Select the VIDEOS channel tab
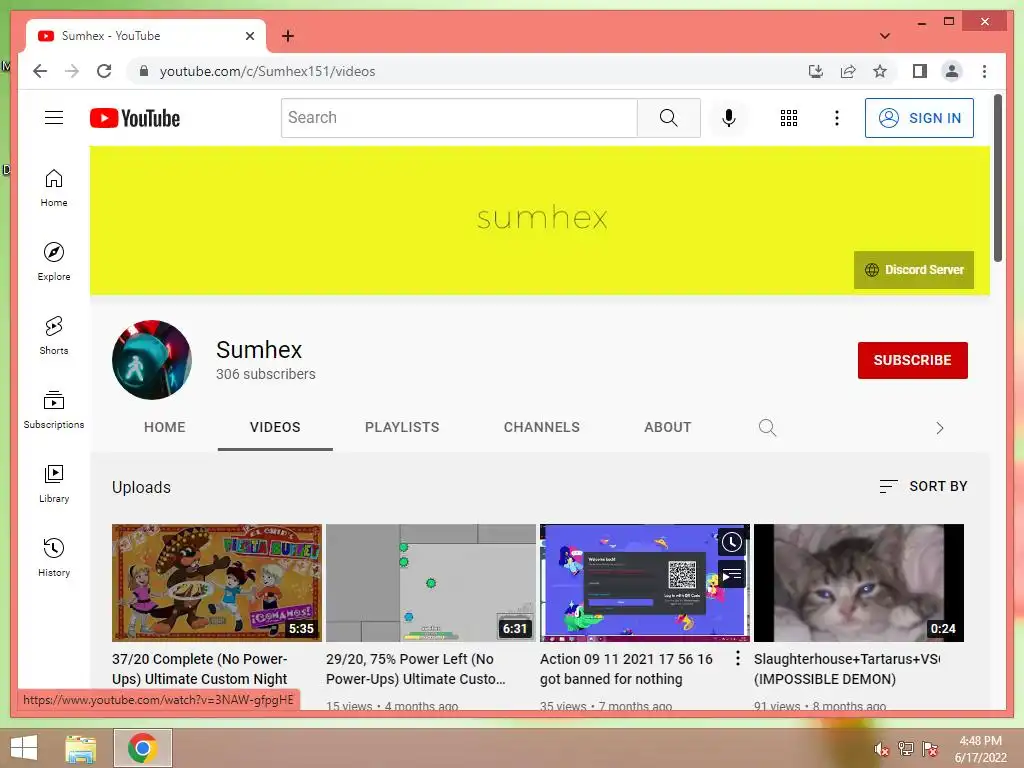The width and height of the screenshot is (1024, 768). click(275, 427)
